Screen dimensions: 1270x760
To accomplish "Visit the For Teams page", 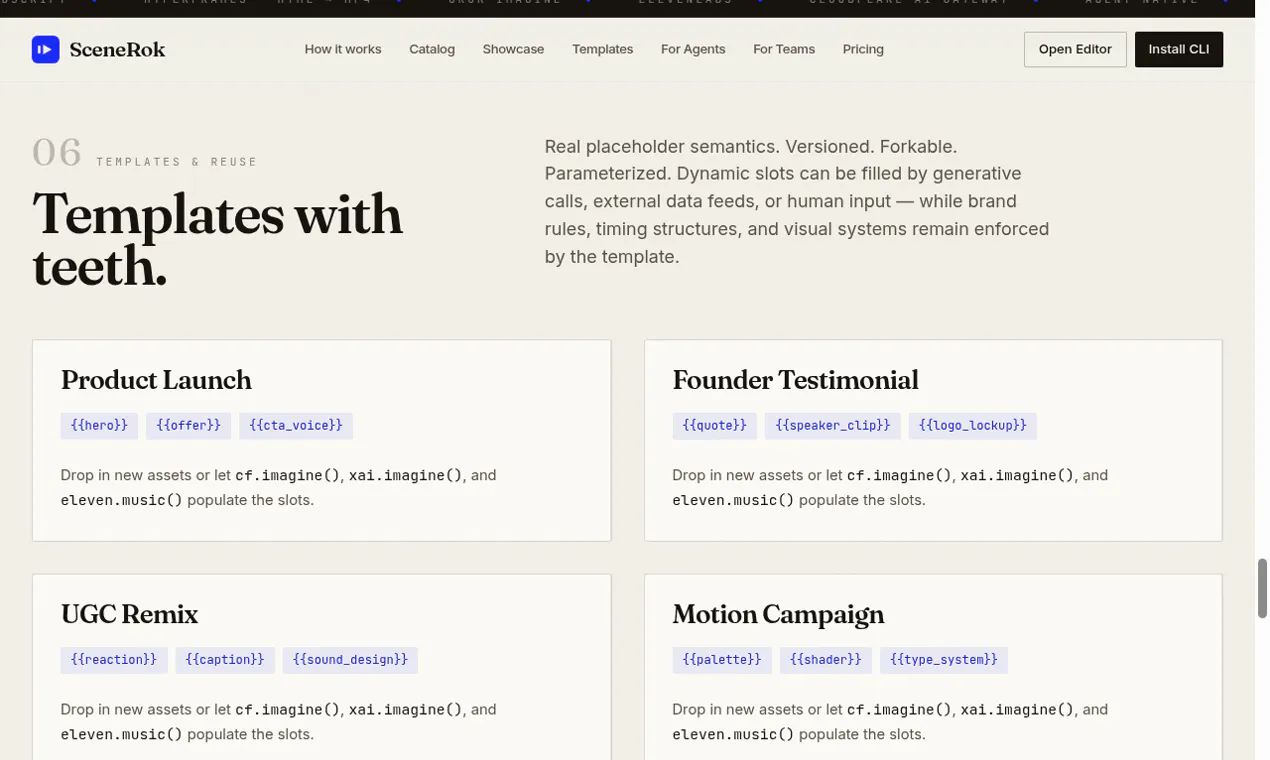I will 784,49.
